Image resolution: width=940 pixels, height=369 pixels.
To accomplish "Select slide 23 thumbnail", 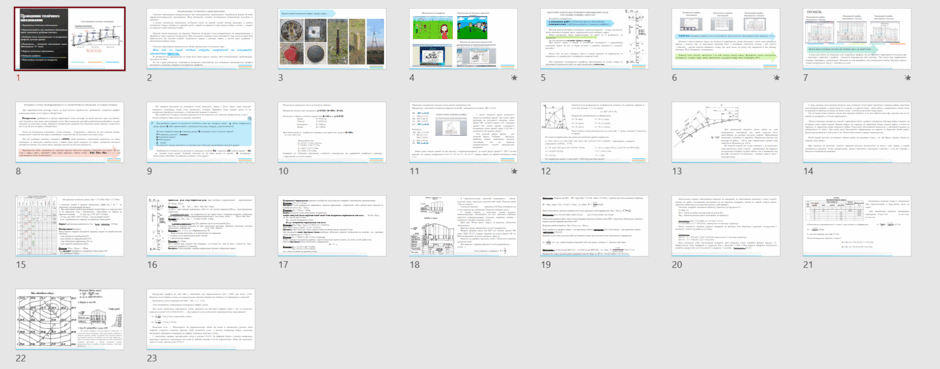I will [x=201, y=320].
